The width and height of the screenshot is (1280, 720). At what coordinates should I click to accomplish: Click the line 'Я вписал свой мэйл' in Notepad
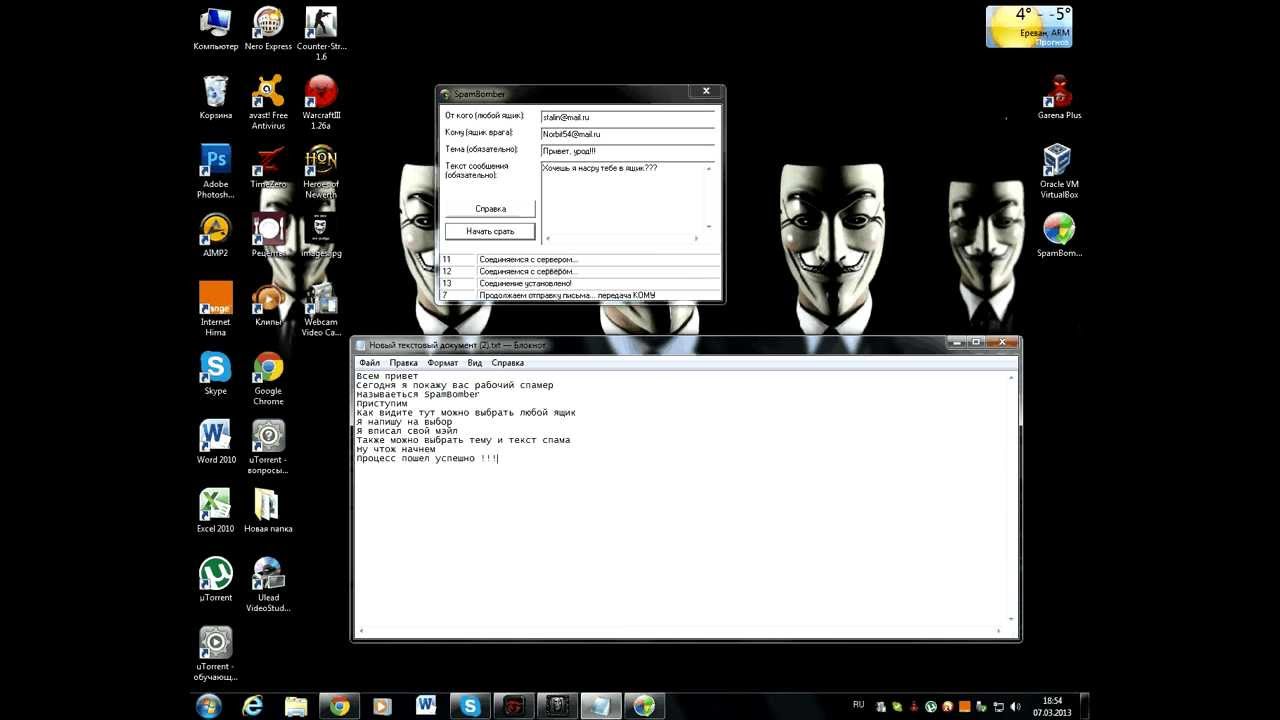coord(407,431)
